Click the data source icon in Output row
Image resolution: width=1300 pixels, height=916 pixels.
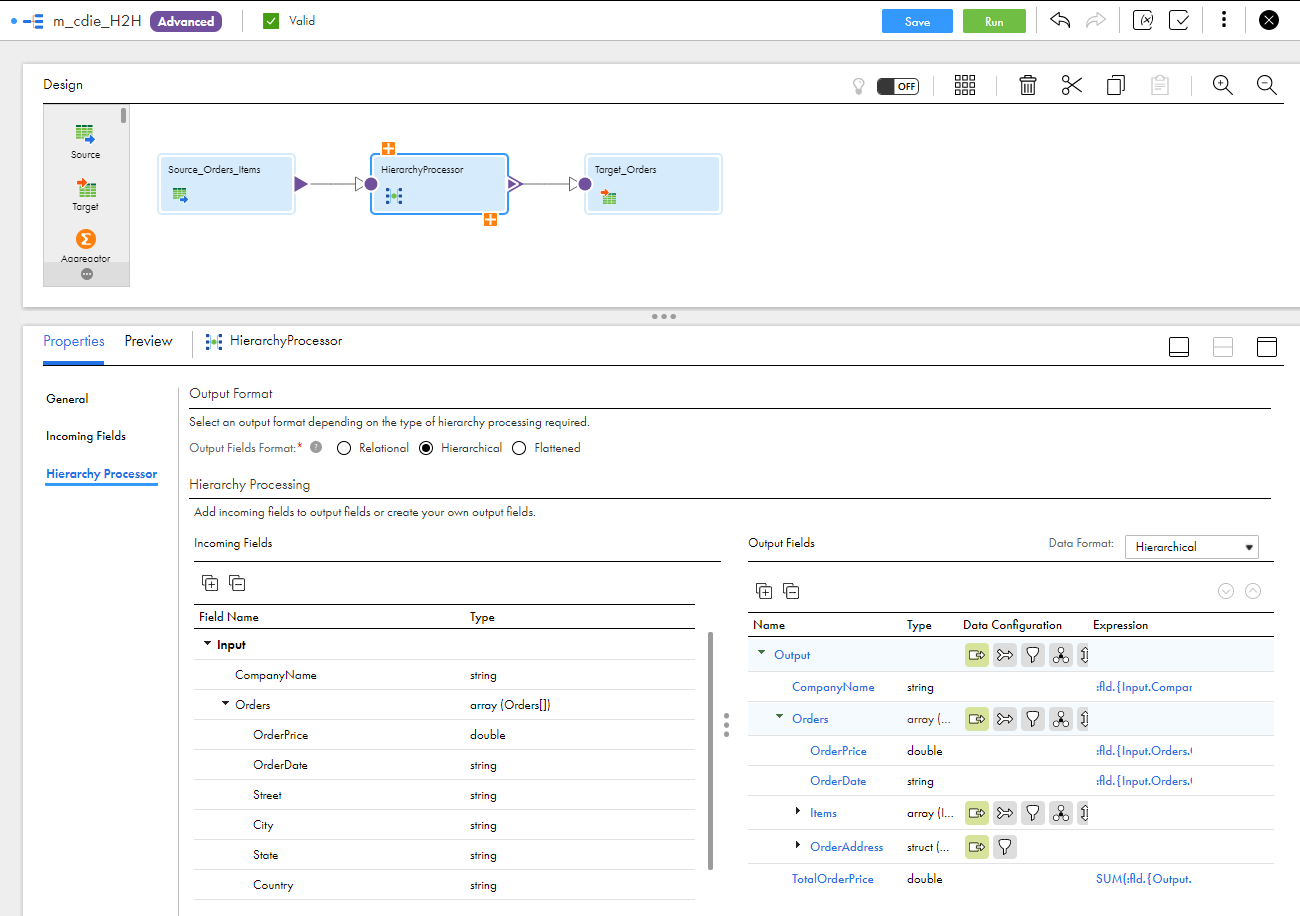click(976, 655)
